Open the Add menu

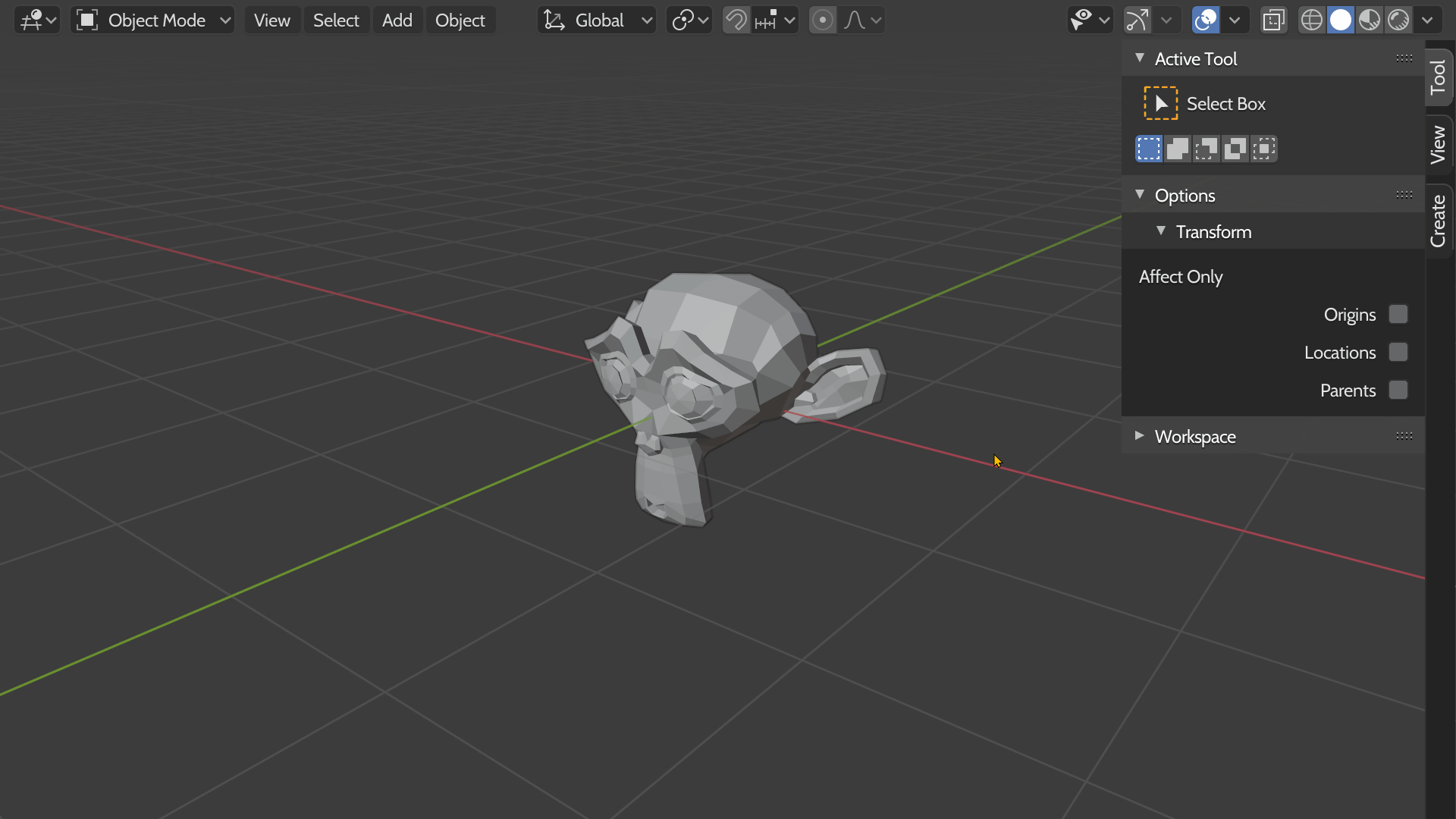(397, 20)
